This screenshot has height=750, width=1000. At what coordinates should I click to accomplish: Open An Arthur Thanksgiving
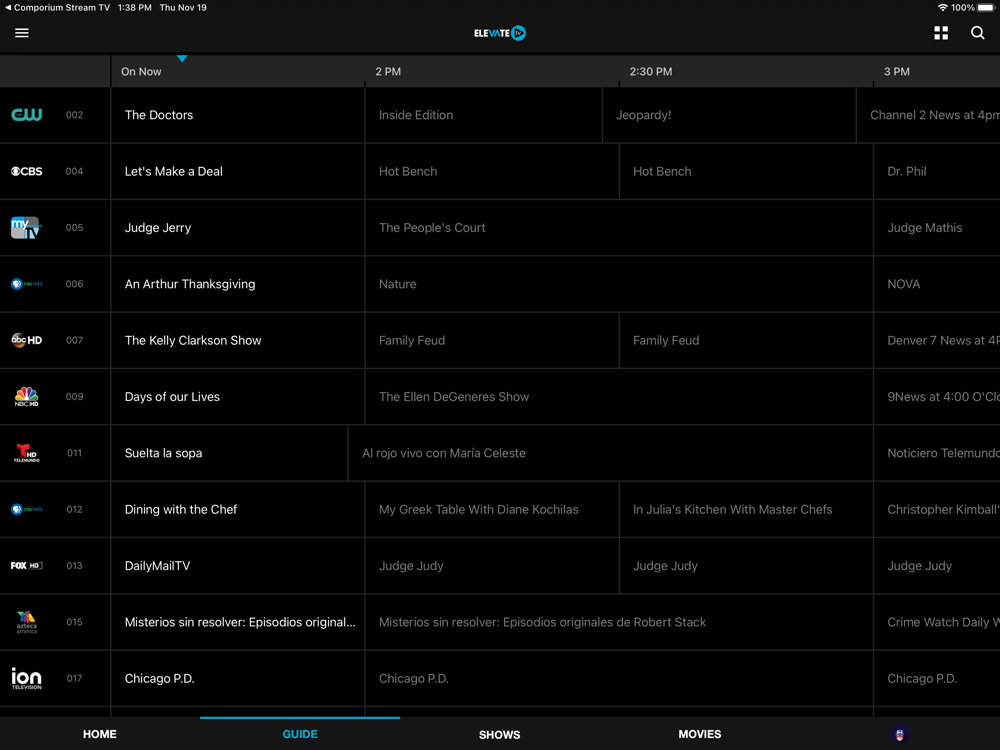point(238,284)
